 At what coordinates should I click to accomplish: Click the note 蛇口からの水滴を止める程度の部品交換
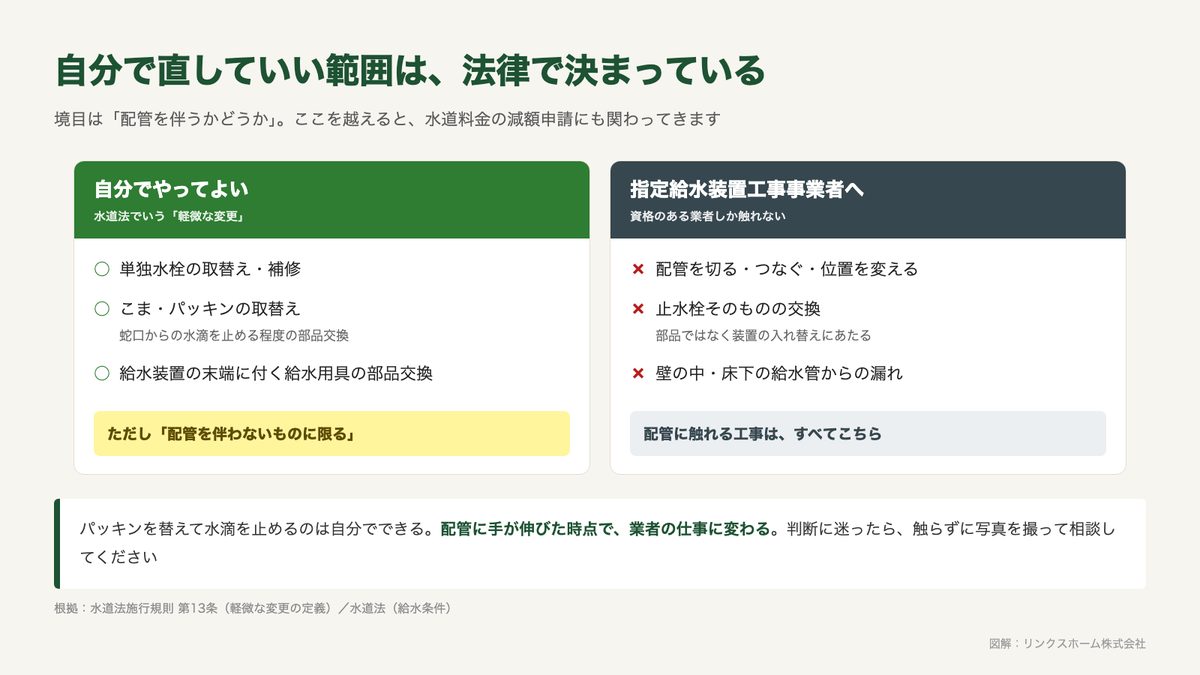tap(234, 335)
